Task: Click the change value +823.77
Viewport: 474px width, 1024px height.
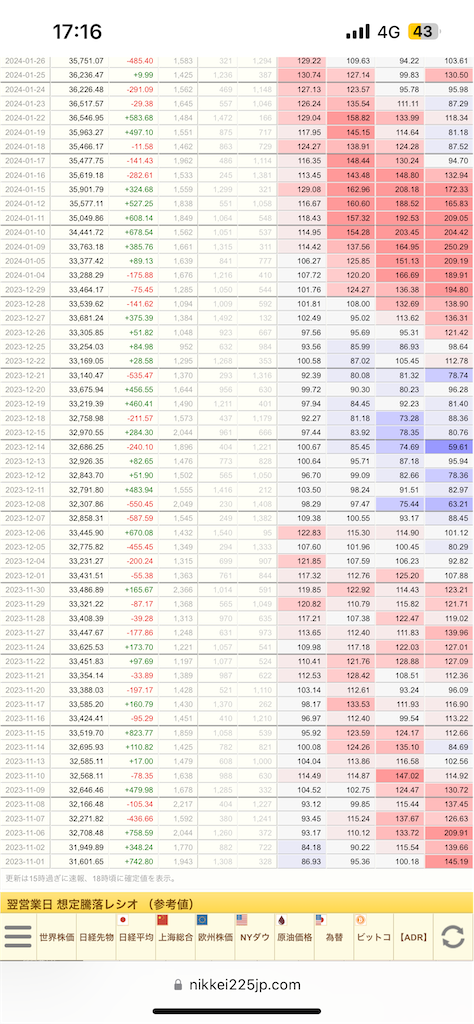Action: pos(139,732)
